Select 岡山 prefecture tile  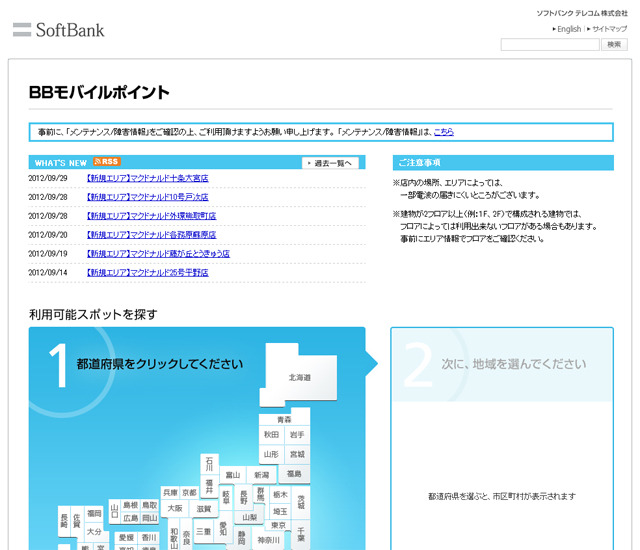point(149,518)
